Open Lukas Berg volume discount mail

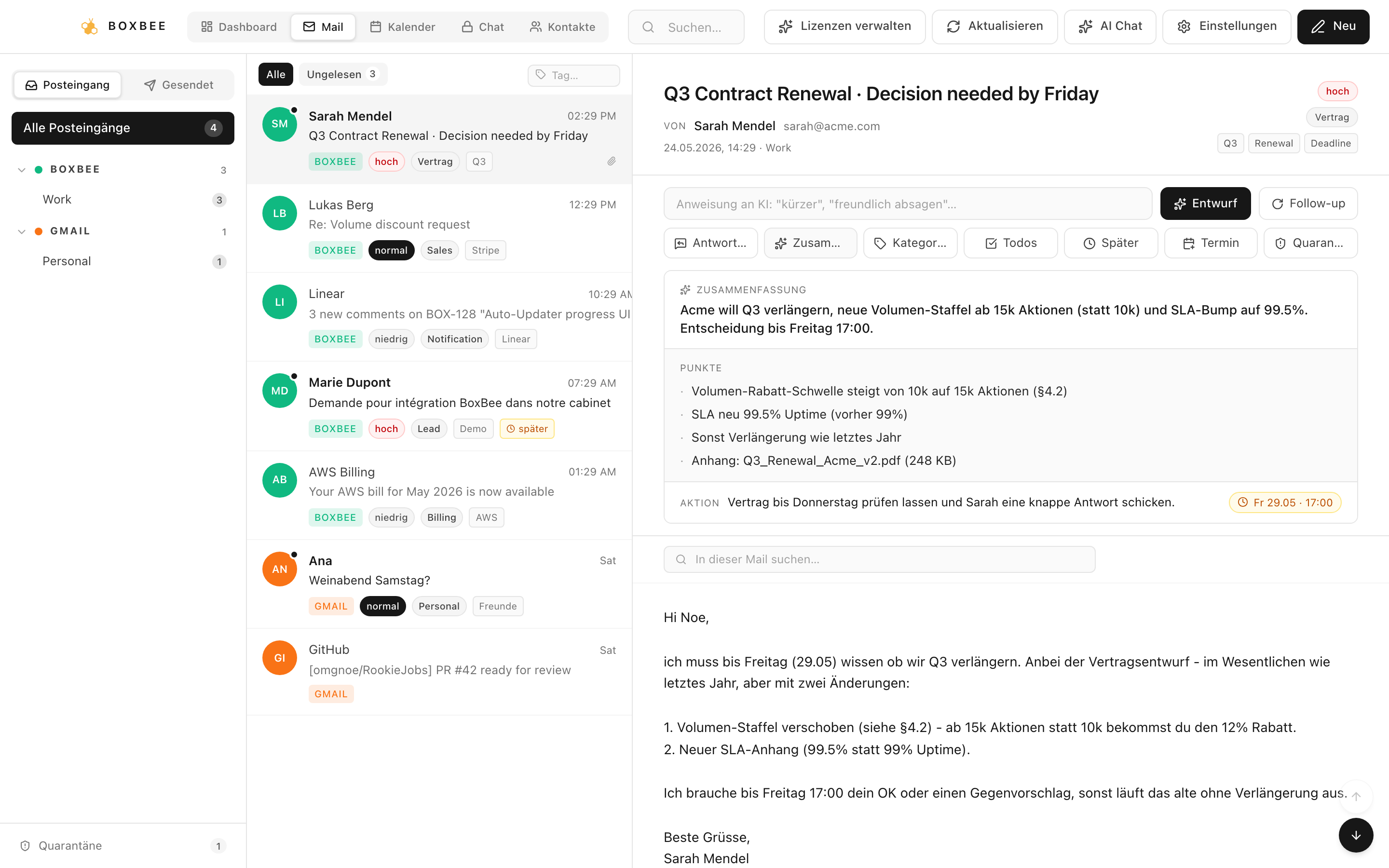pyautogui.click(x=439, y=228)
